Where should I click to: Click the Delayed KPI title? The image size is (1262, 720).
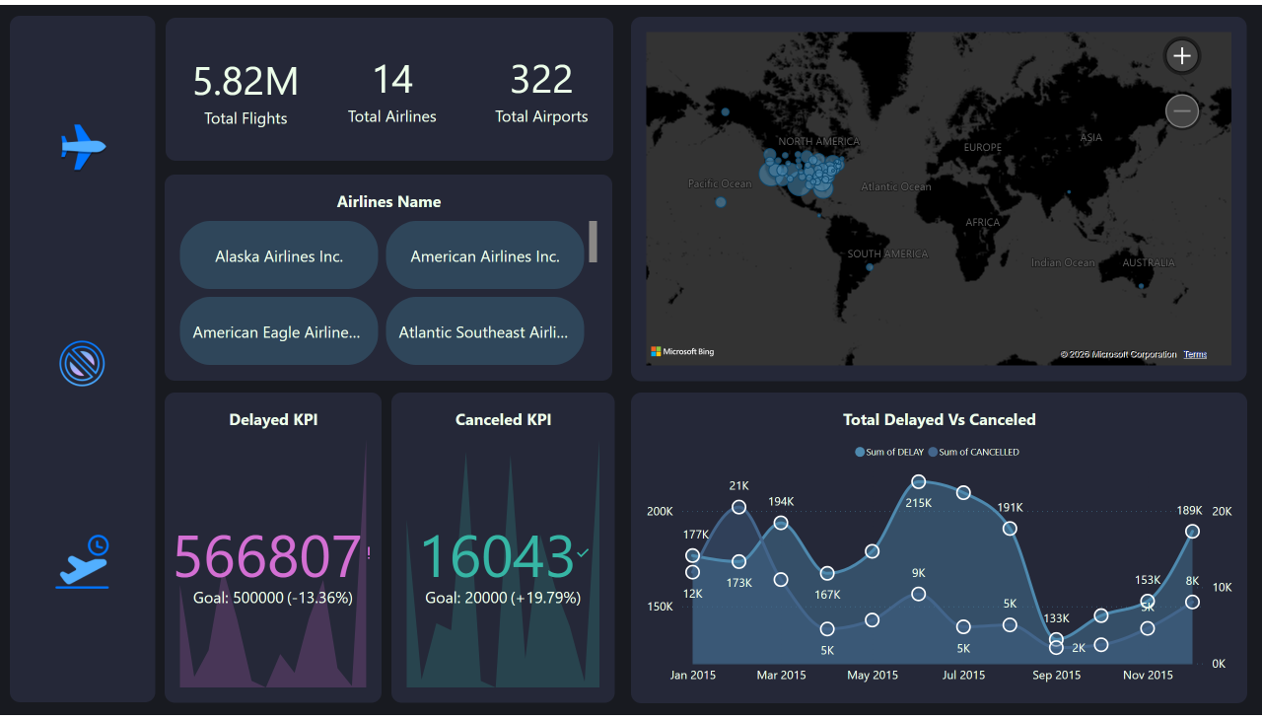[273, 420]
